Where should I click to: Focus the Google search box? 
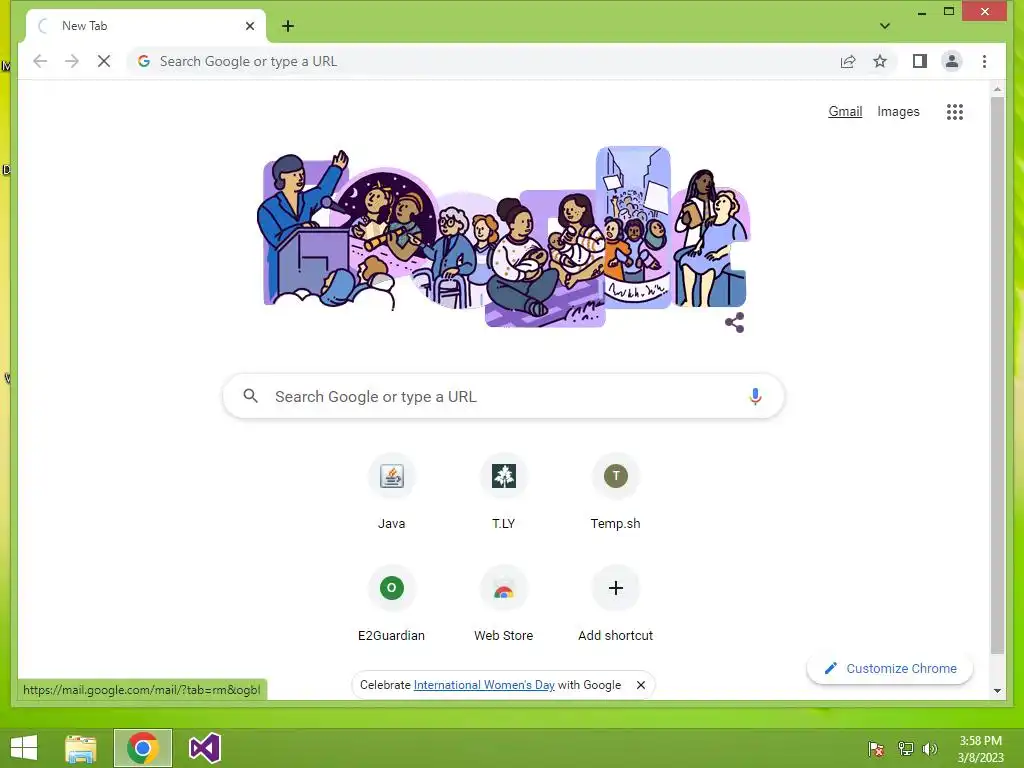tap(504, 396)
